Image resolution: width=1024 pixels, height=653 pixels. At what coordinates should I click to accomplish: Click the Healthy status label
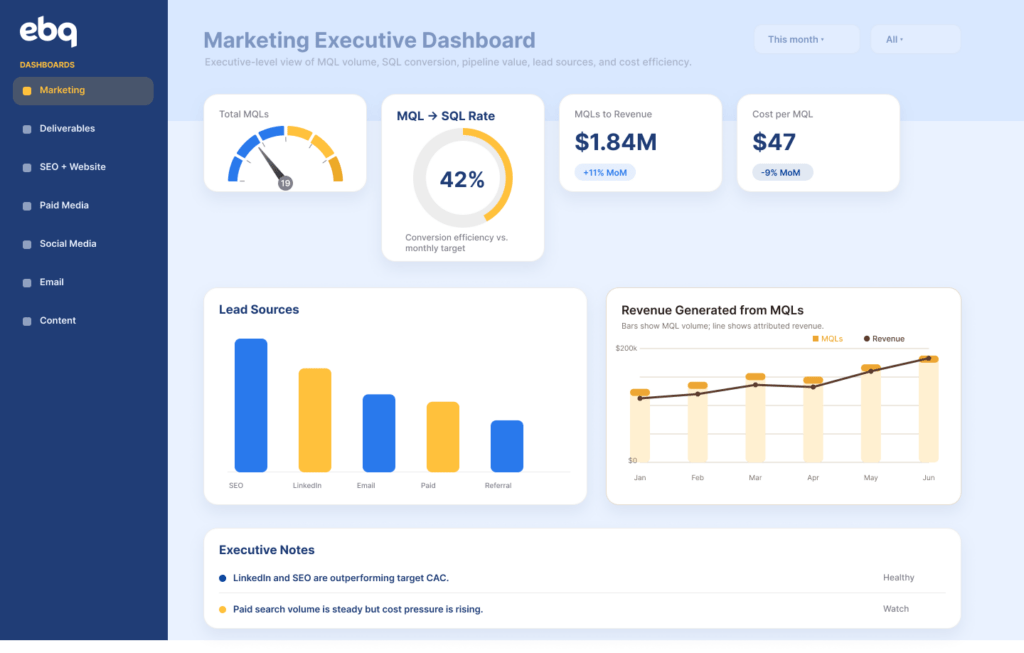pos(899,578)
